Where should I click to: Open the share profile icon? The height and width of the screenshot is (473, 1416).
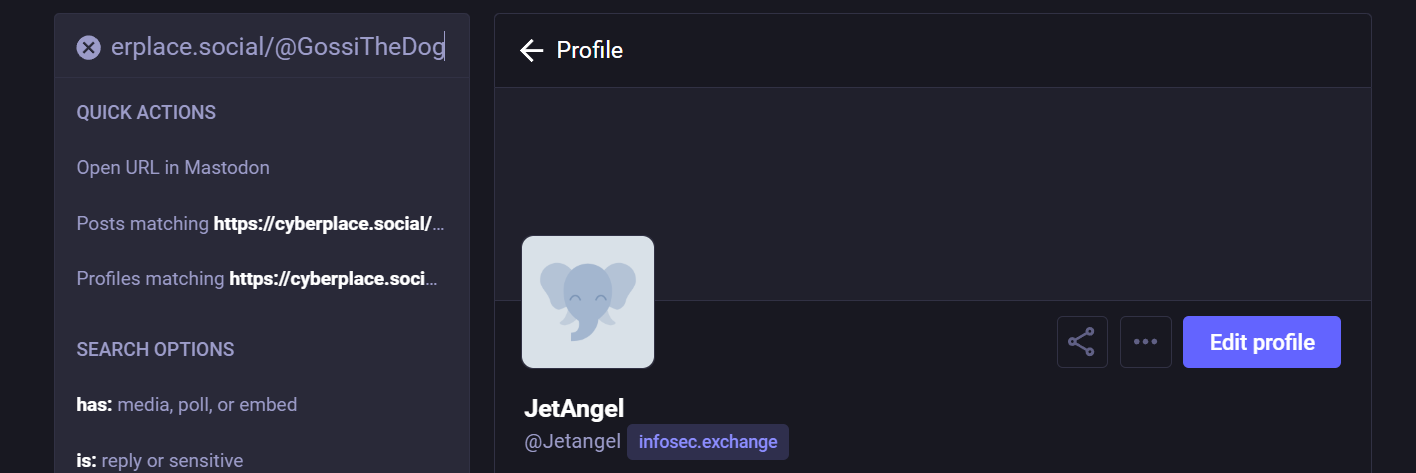pos(1082,342)
